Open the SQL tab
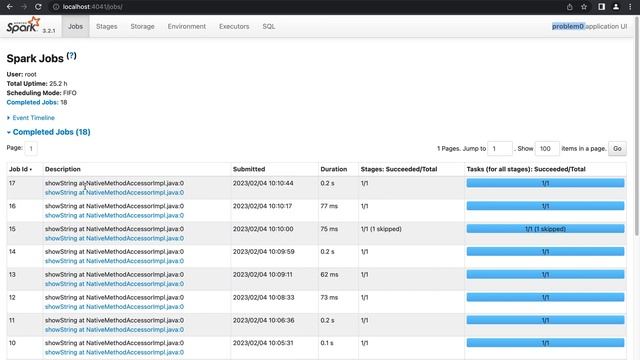The image size is (640, 360). [x=269, y=26]
